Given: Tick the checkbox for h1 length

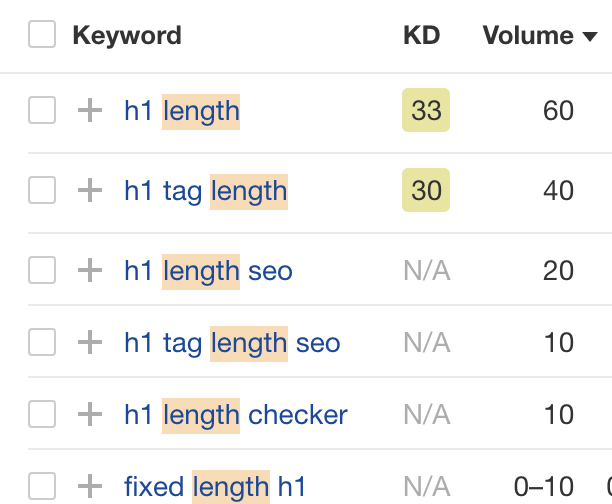Looking at the screenshot, I should pyautogui.click(x=42, y=110).
